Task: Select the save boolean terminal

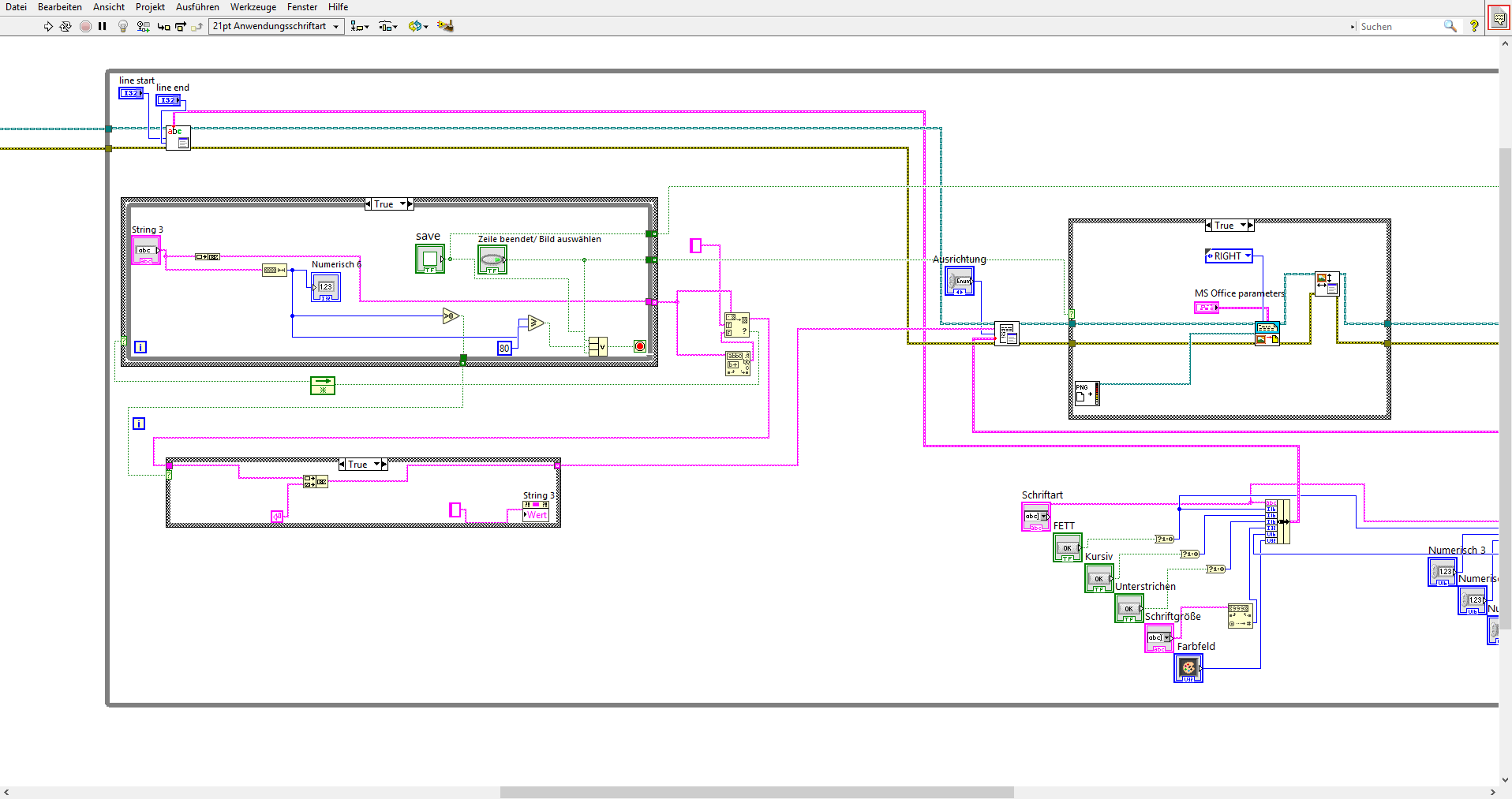Action: [x=430, y=259]
